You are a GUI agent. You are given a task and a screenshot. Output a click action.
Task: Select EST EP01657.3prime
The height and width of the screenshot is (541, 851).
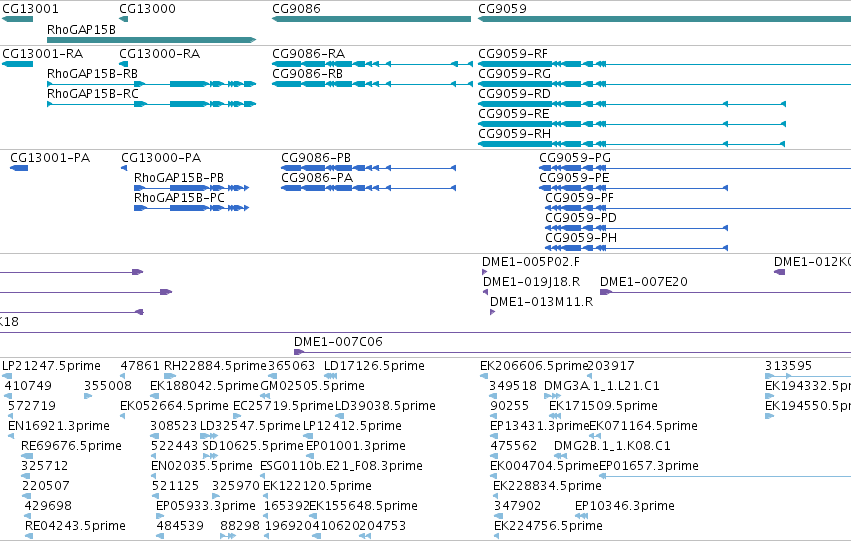click(x=649, y=466)
